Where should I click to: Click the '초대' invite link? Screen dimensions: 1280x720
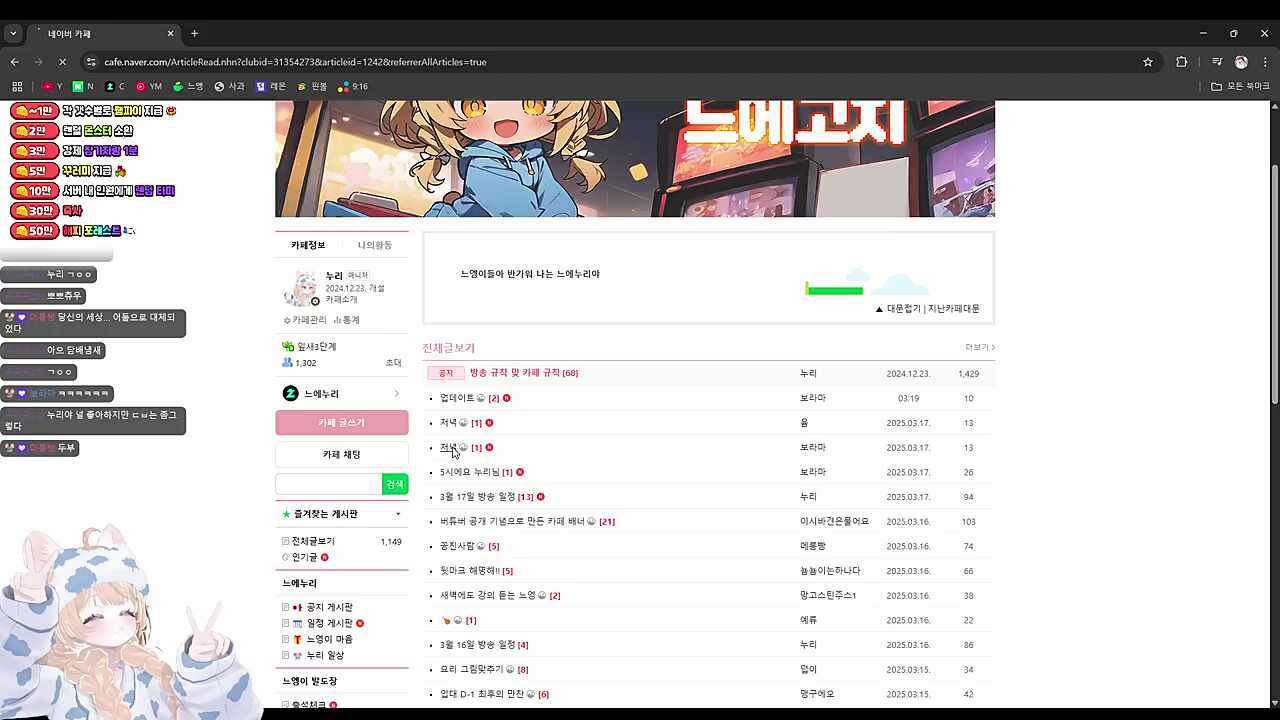pos(394,363)
